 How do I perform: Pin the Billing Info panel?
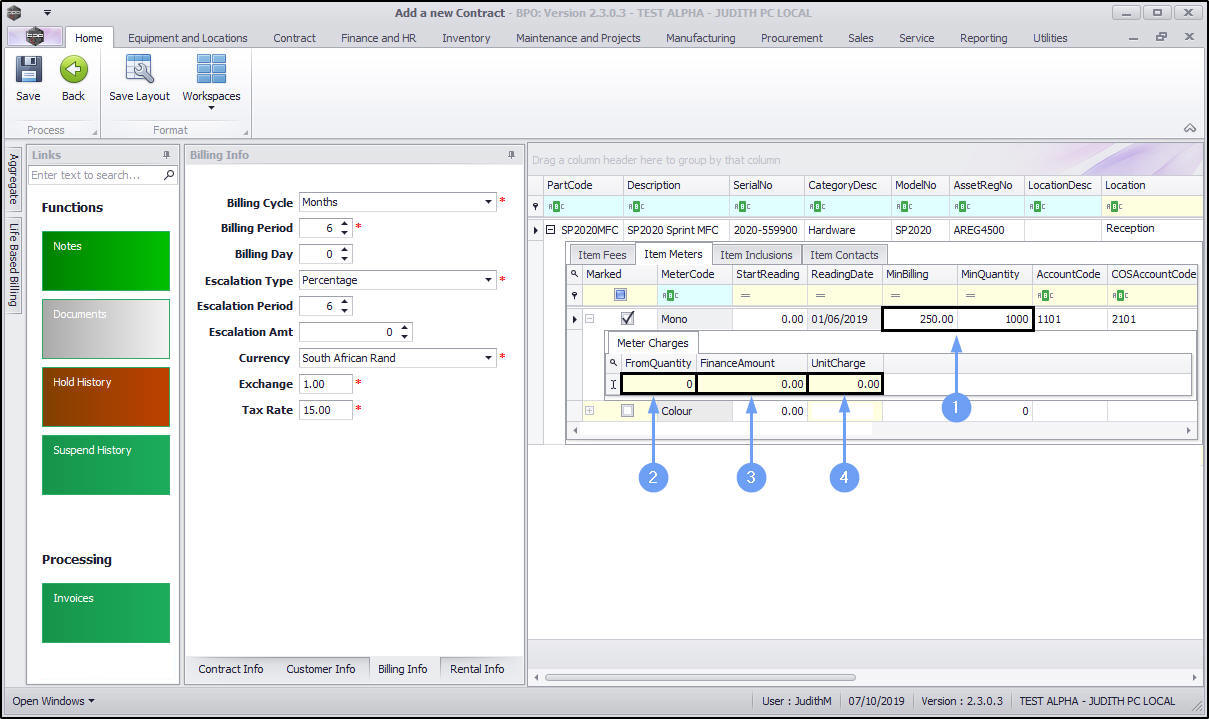(511, 155)
